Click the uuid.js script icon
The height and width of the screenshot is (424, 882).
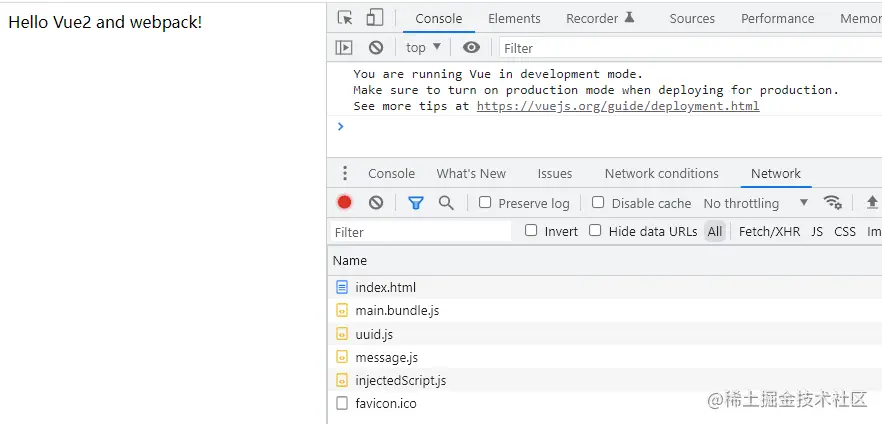point(342,334)
